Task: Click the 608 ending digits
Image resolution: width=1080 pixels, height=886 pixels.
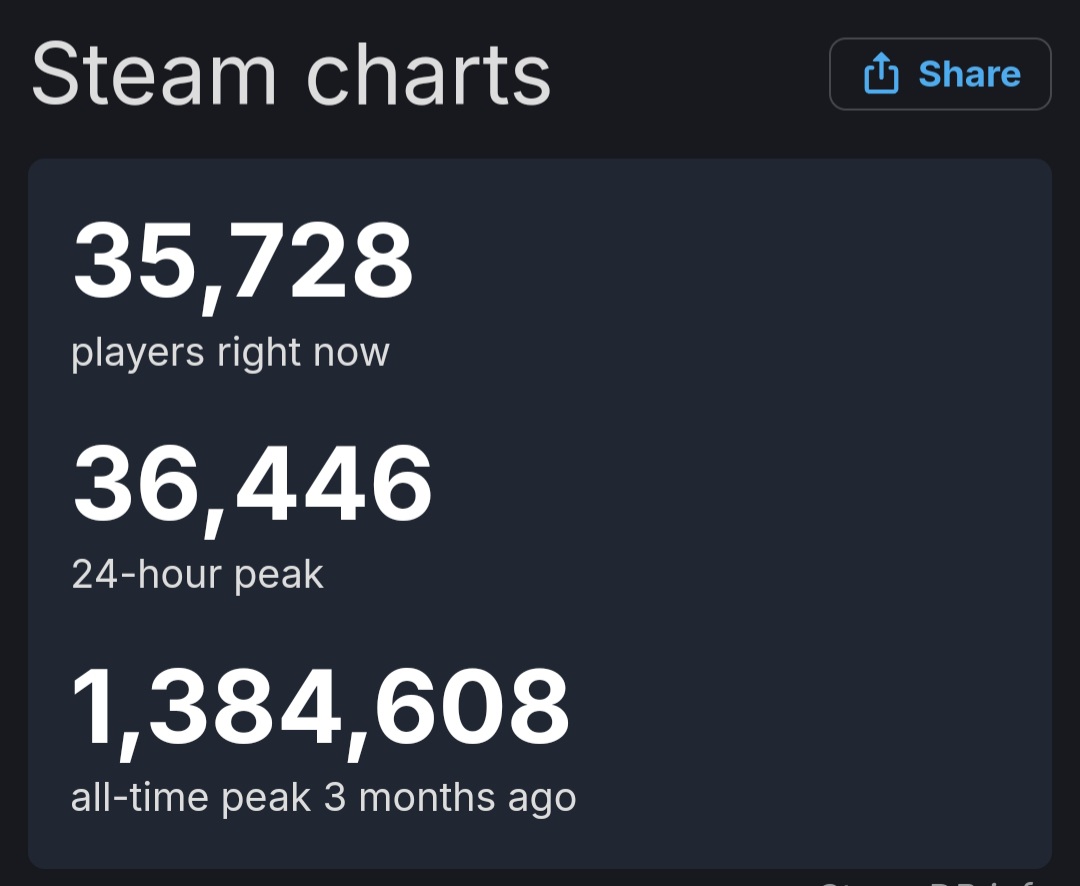Action: (471, 706)
